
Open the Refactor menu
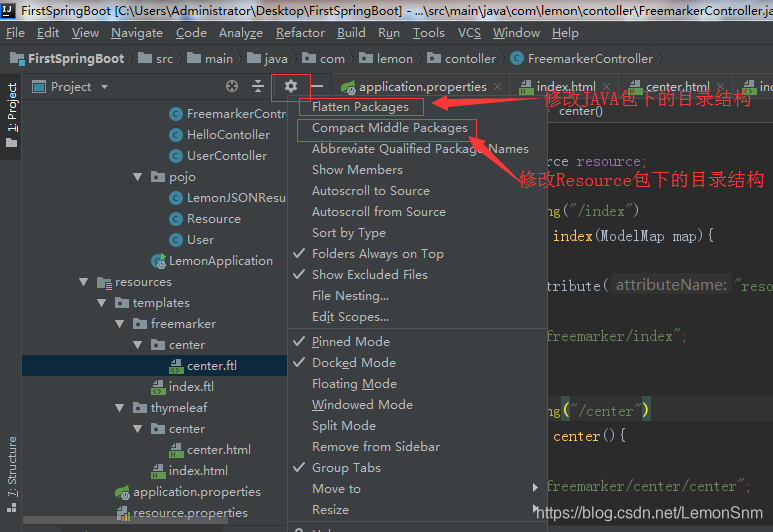pyautogui.click(x=300, y=33)
